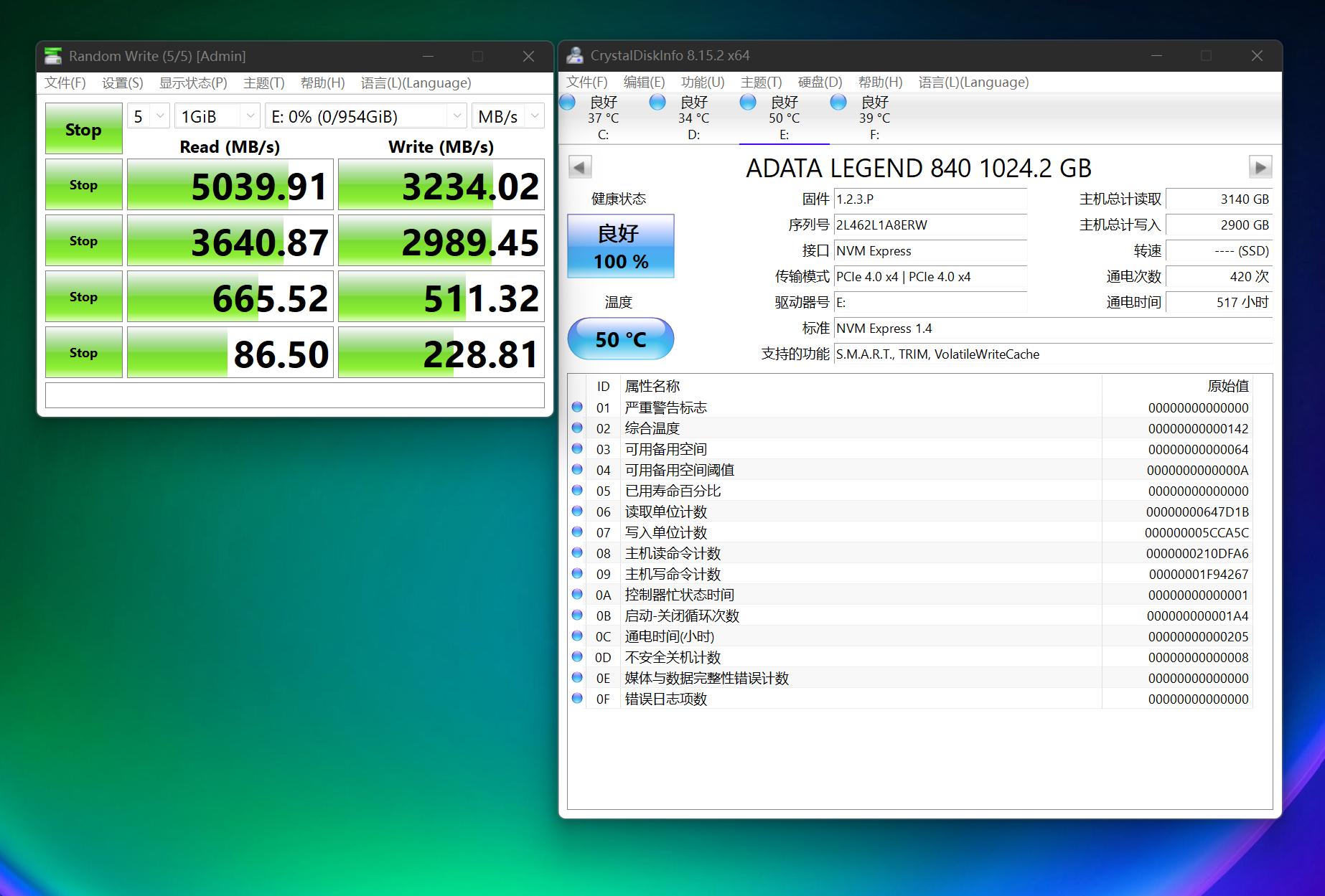Click the 良好 100% health status indicator
This screenshot has height=896, width=1325.
pyautogui.click(x=620, y=246)
